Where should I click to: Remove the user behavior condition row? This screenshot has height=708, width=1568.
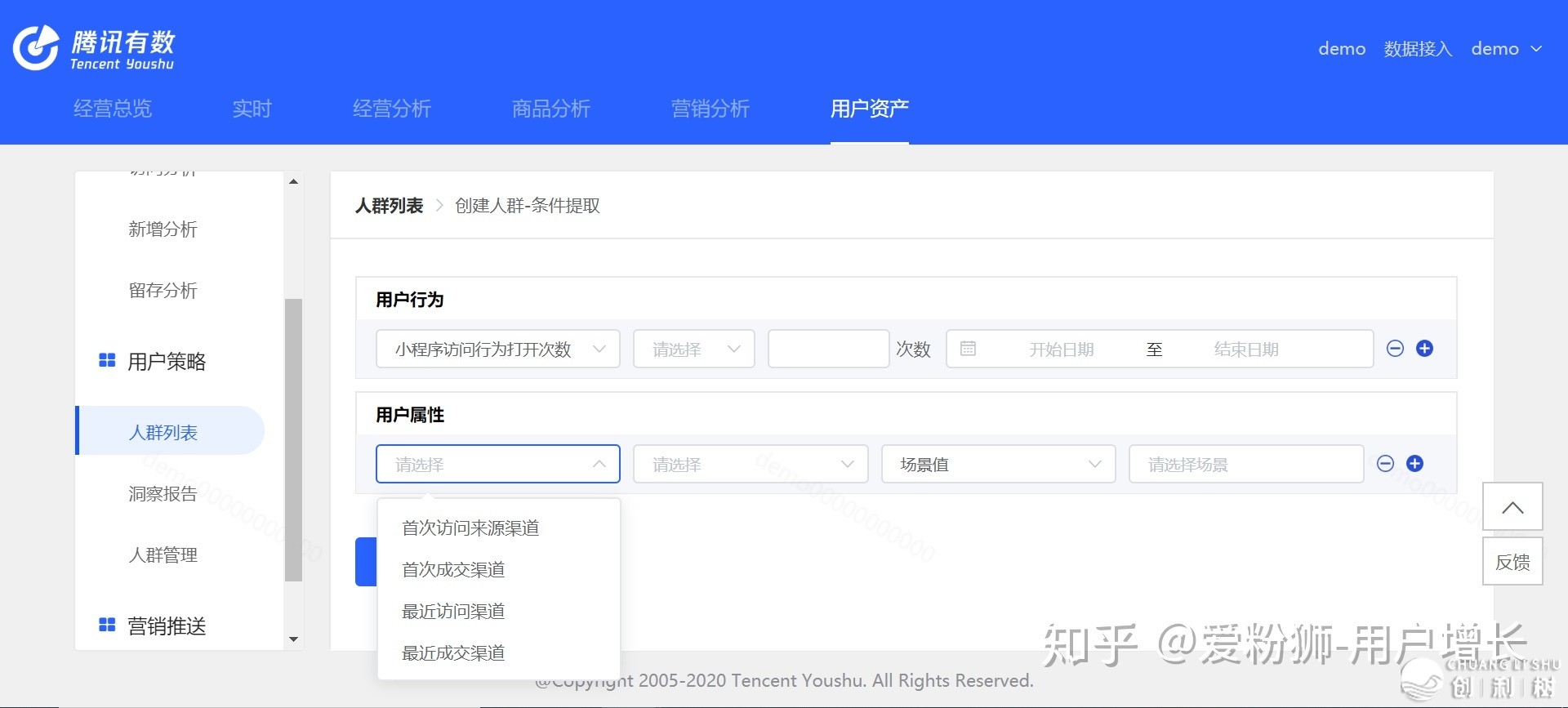tap(1395, 349)
